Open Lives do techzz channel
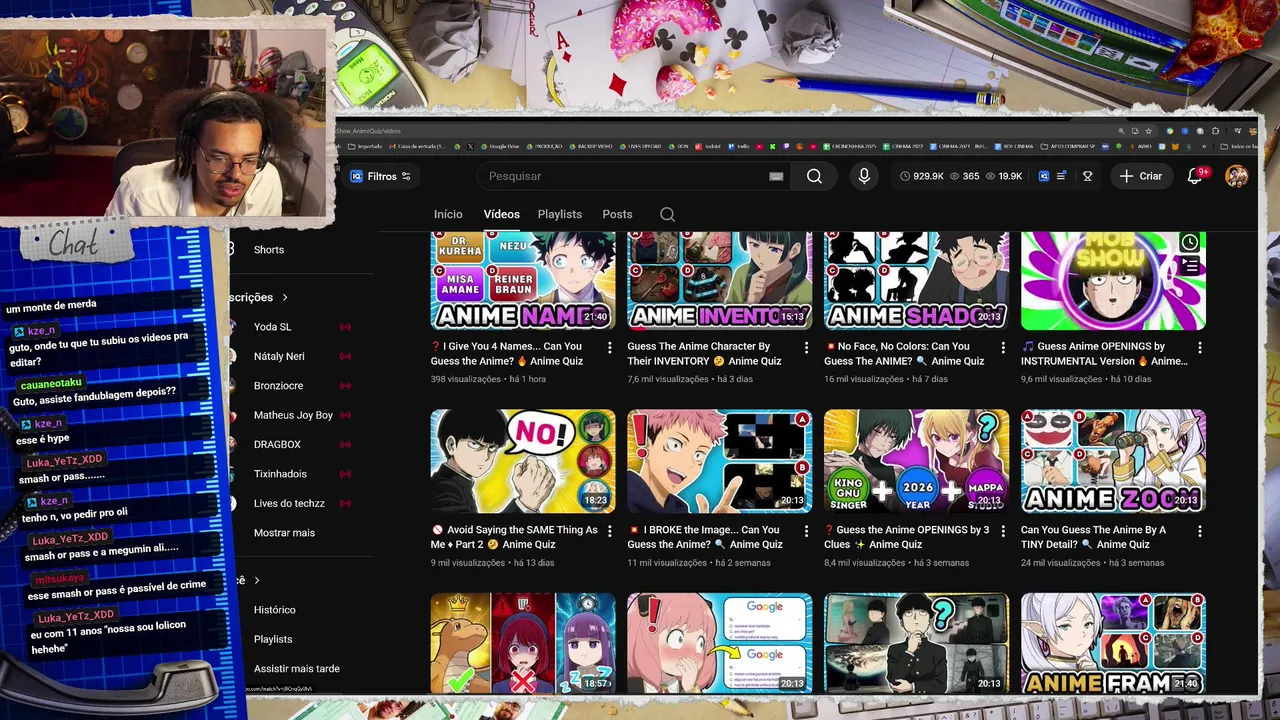The width and height of the screenshot is (1280, 720). [x=290, y=503]
